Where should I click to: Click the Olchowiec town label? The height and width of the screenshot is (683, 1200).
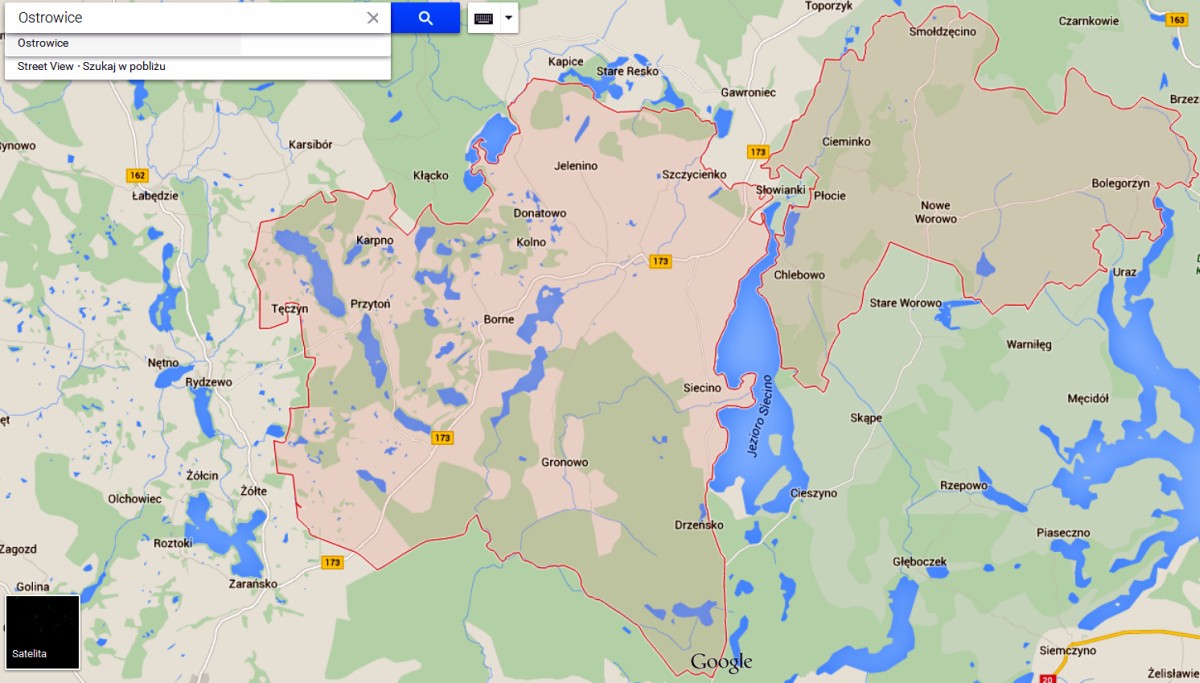(x=135, y=498)
